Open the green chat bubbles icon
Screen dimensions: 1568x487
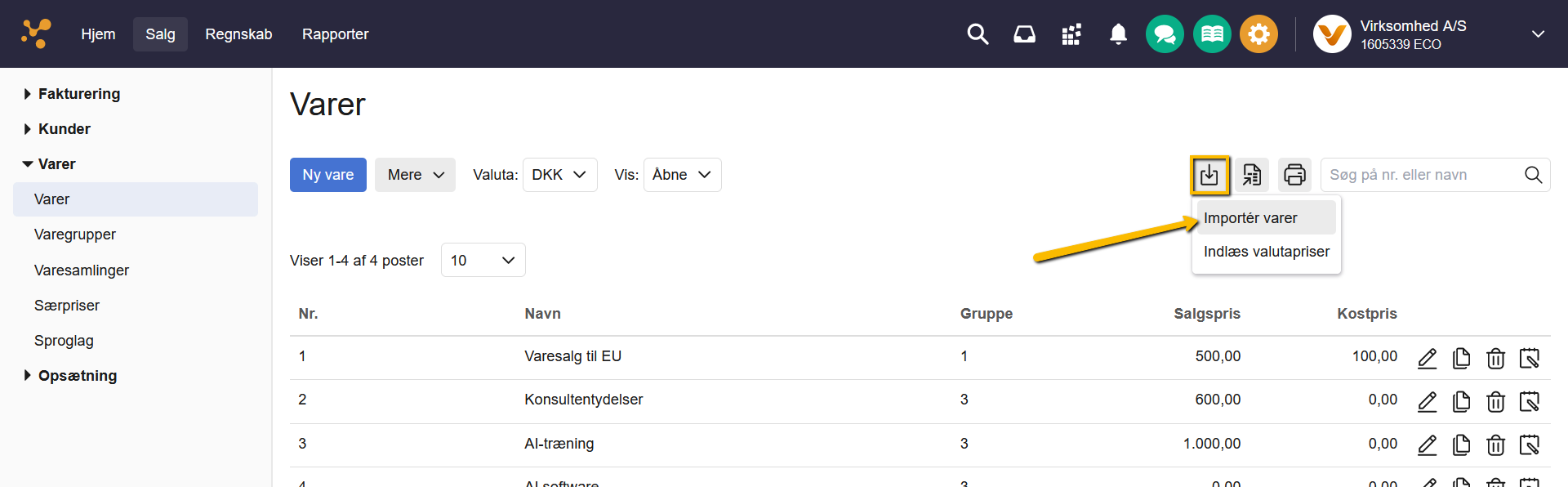coord(1165,34)
